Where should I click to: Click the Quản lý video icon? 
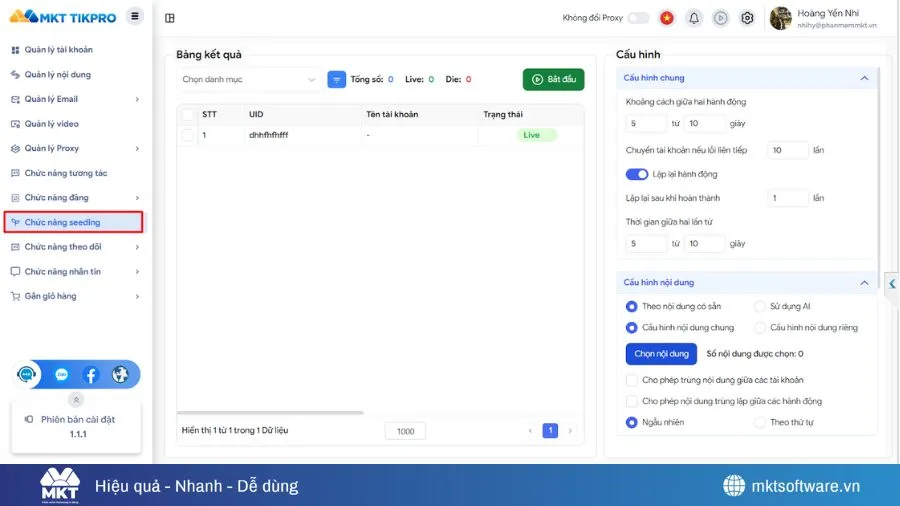tap(15, 124)
